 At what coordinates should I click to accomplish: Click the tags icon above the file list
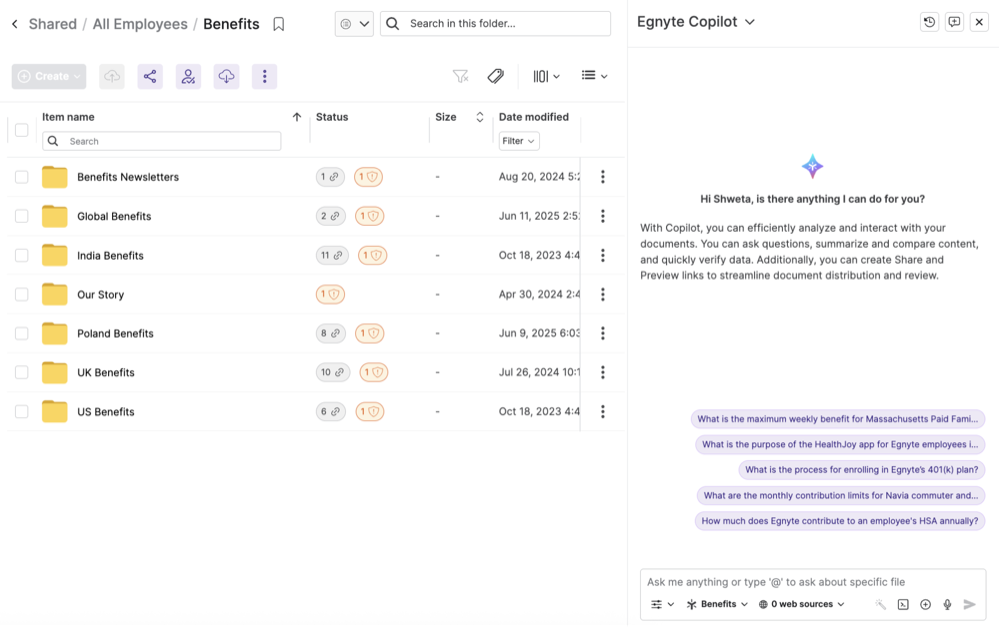click(495, 75)
